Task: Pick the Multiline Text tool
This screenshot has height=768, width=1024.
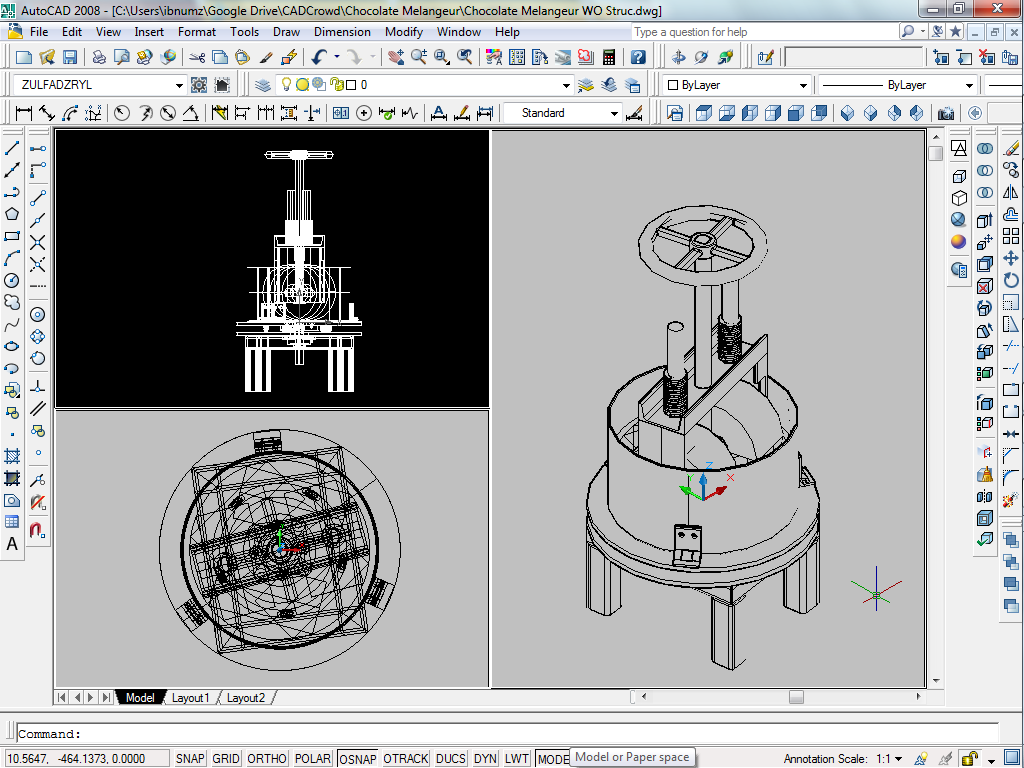Action: (x=13, y=544)
